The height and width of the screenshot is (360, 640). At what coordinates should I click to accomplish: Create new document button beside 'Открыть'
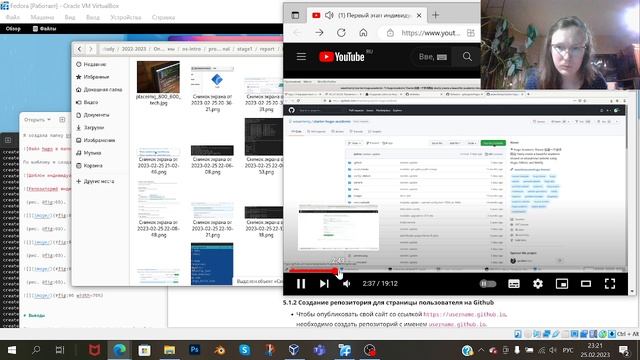click(62, 120)
